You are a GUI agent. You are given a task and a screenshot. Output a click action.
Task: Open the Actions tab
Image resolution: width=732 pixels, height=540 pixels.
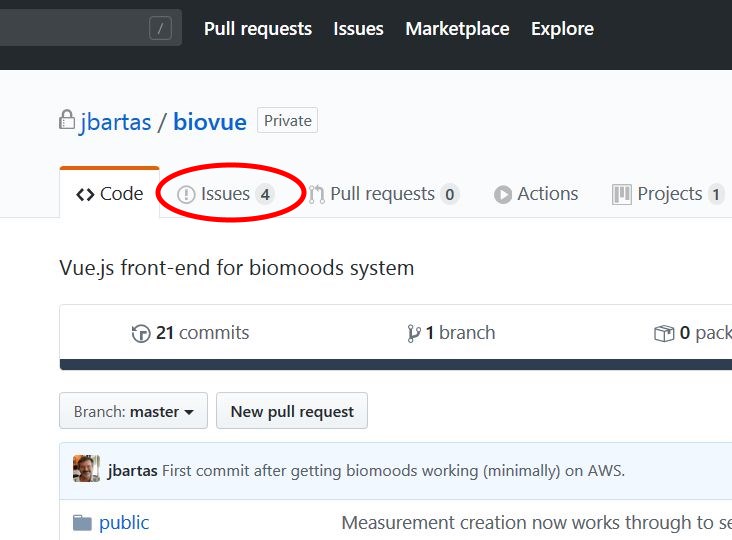[x=536, y=194]
